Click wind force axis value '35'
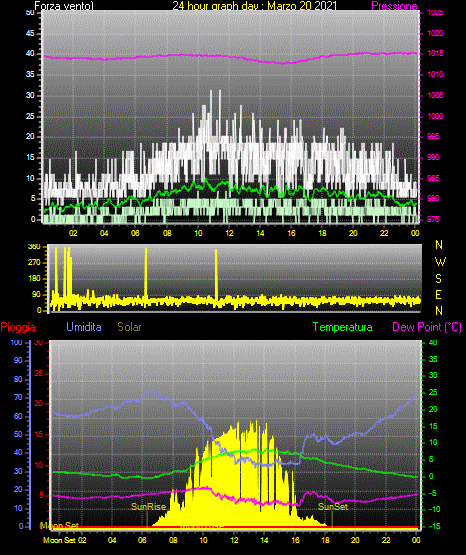466x555 pixels. point(30,75)
